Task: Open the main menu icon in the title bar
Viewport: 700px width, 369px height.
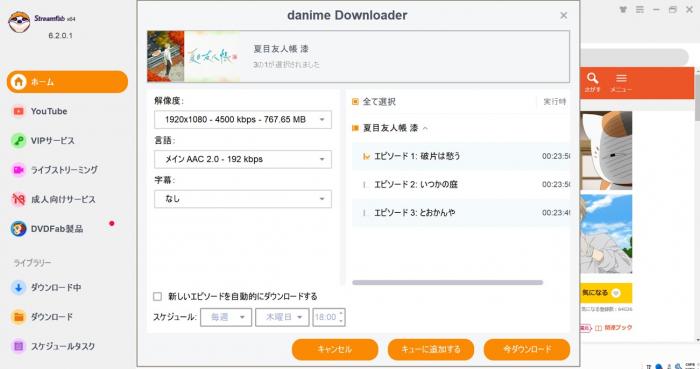Action: [640, 9]
